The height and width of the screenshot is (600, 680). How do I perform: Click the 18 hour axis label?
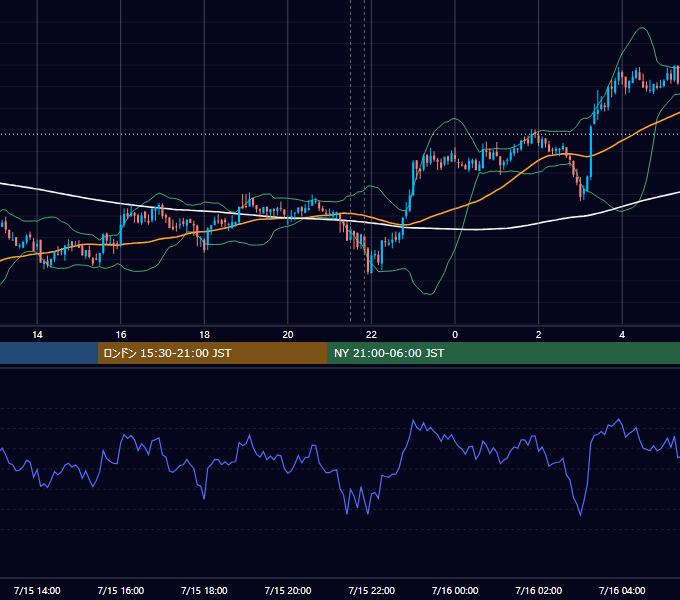(x=204, y=335)
